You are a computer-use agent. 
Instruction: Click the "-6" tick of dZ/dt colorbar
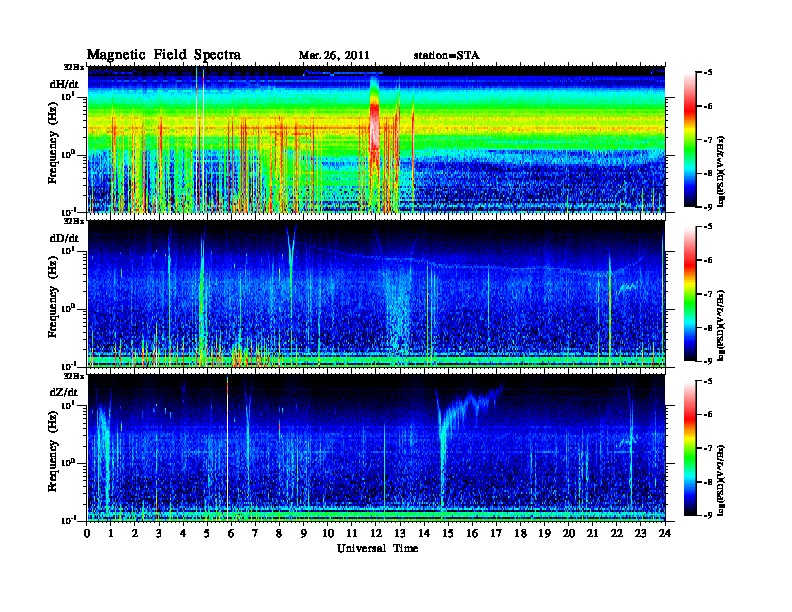click(708, 415)
